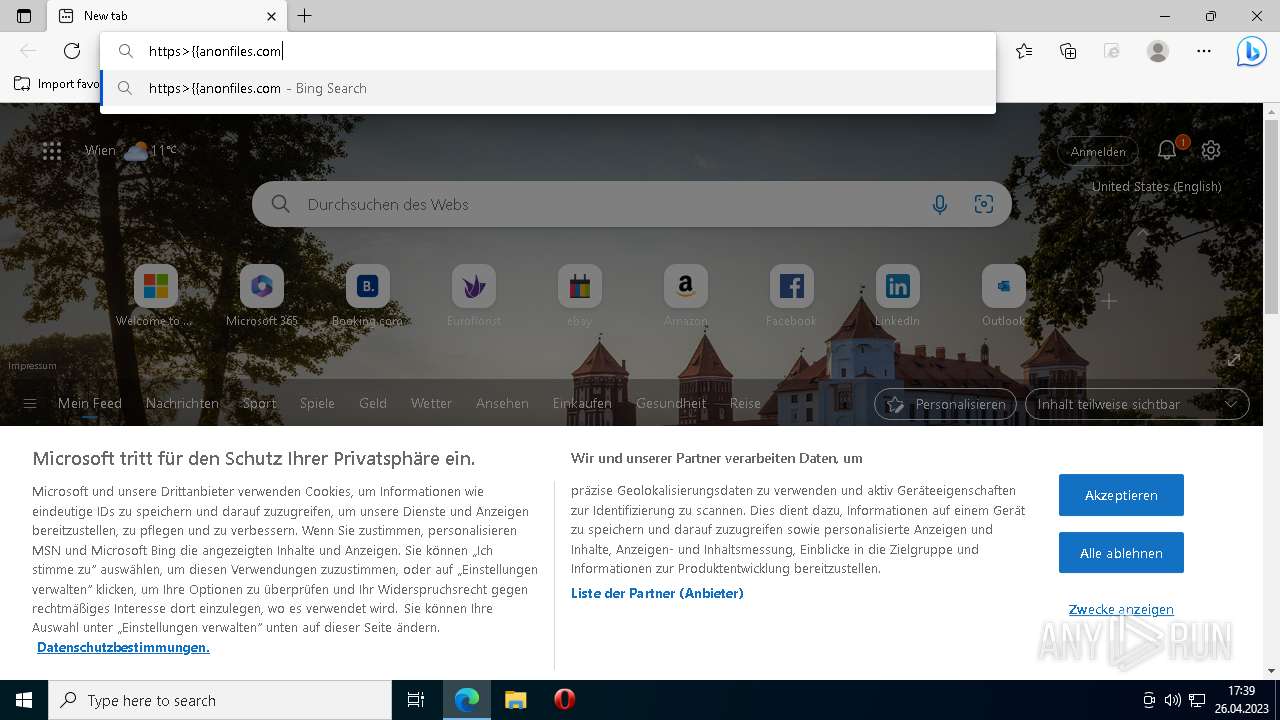This screenshot has height=720, width=1280.
Task: Select the Gesundheit feed tab
Action: point(671,404)
